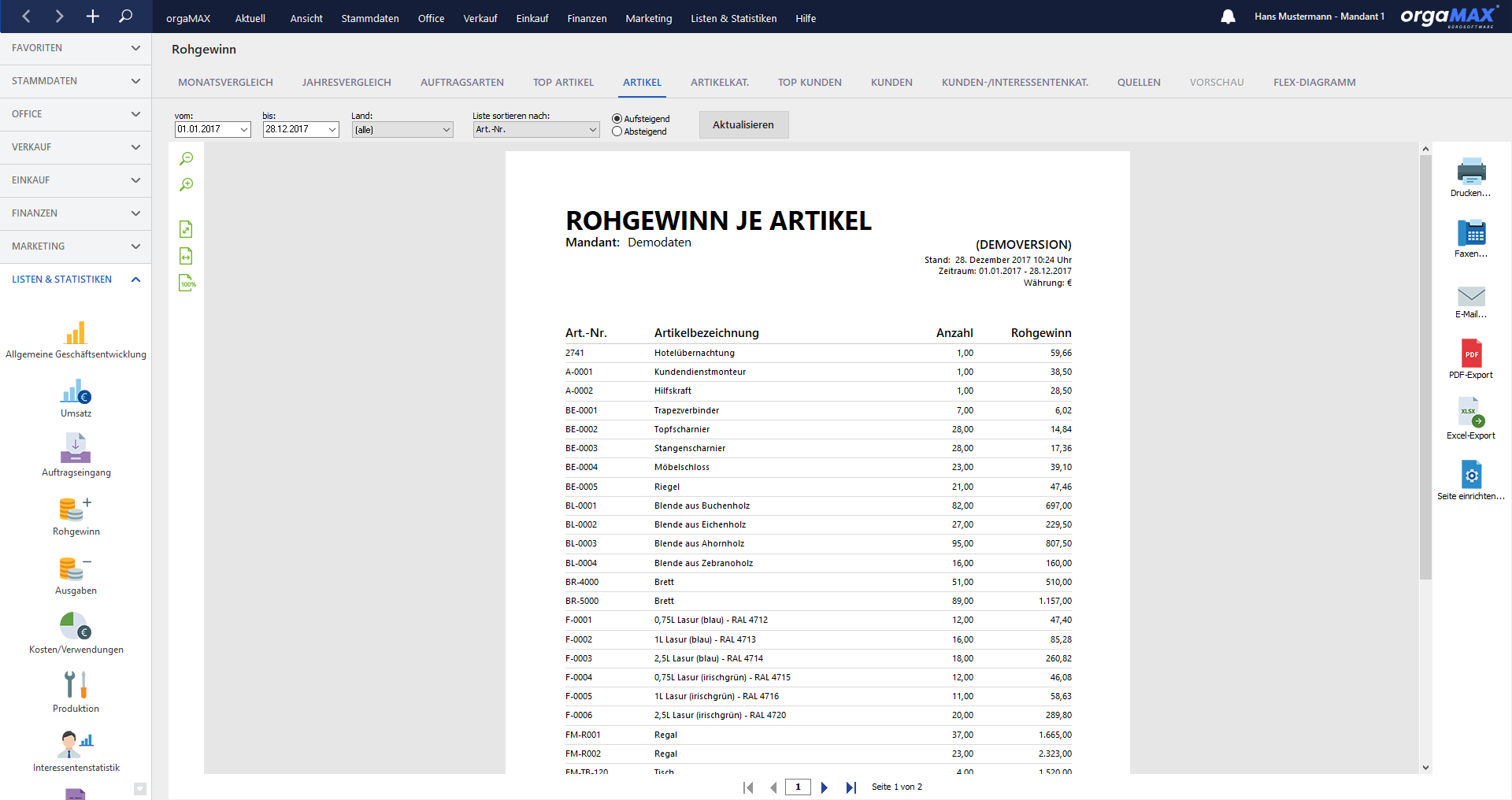Image resolution: width=1512 pixels, height=800 pixels.
Task: Open Umsatz statistics
Action: [x=76, y=398]
